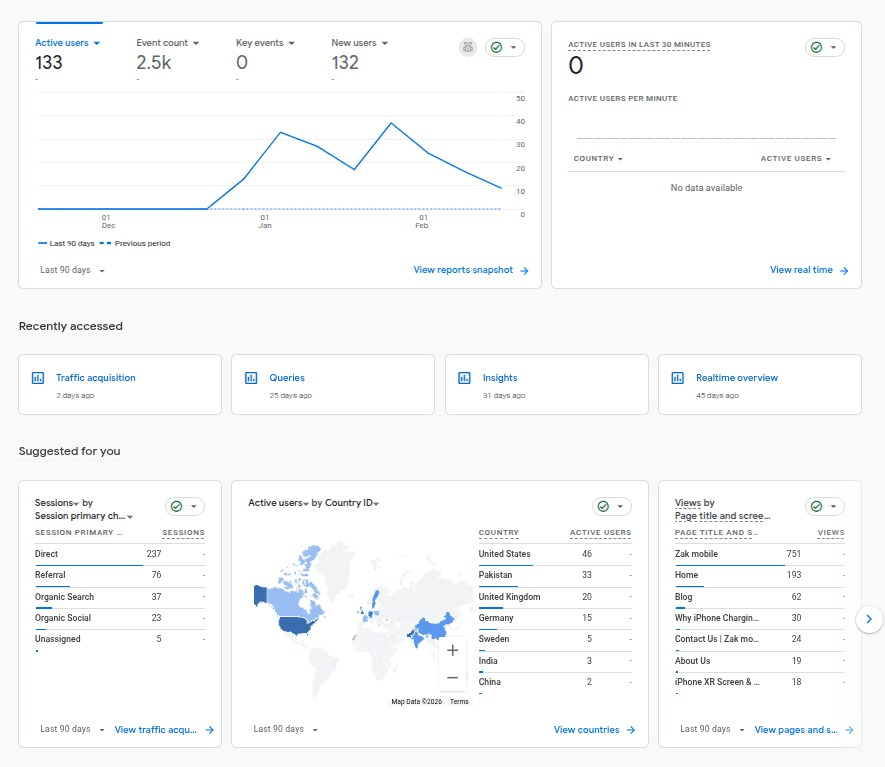Viewport: 885px width, 767px height.
Task: Open the View countries link
Action: pyautogui.click(x=594, y=730)
